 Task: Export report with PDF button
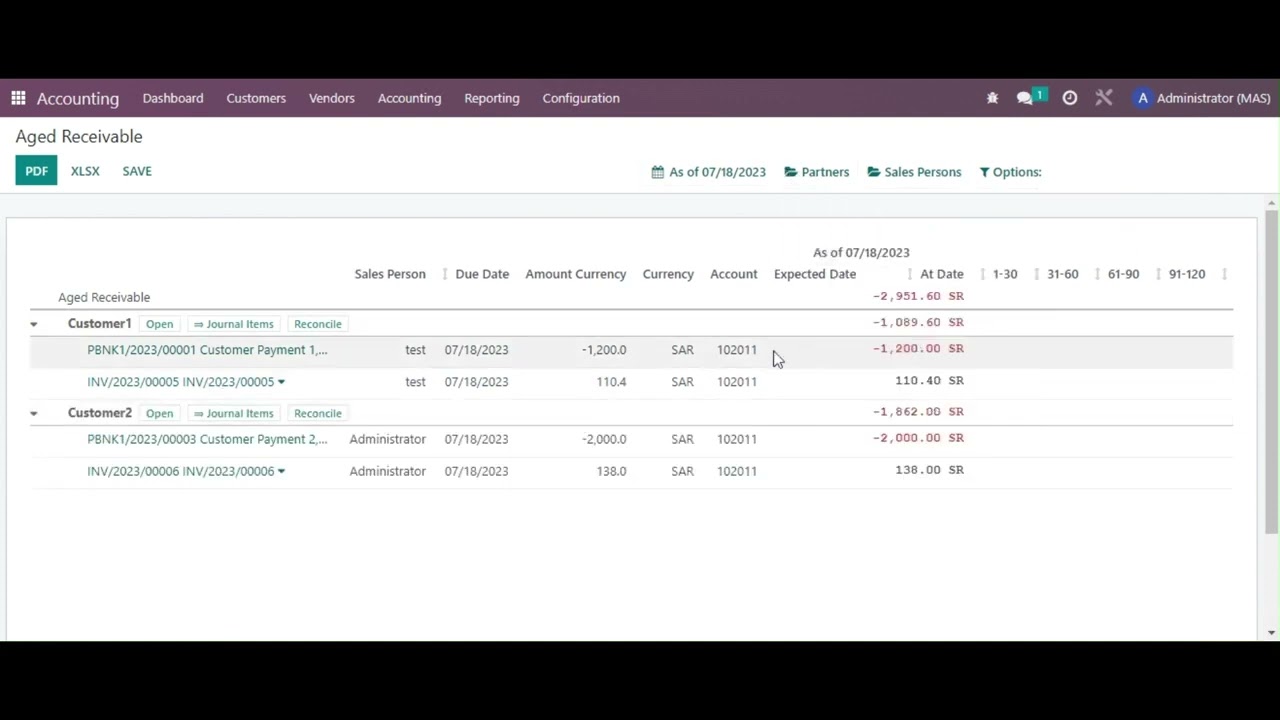click(36, 171)
